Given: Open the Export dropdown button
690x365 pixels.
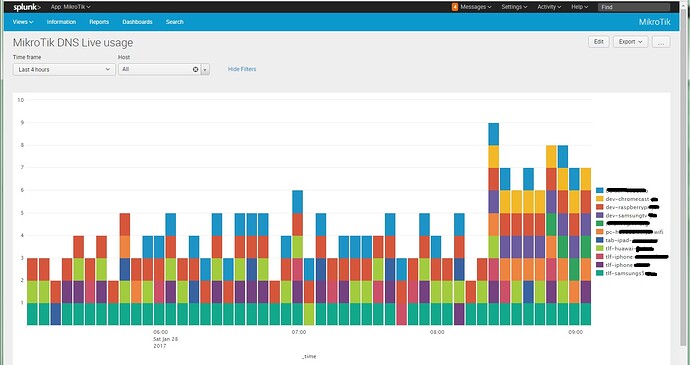Looking at the screenshot, I should [630, 42].
